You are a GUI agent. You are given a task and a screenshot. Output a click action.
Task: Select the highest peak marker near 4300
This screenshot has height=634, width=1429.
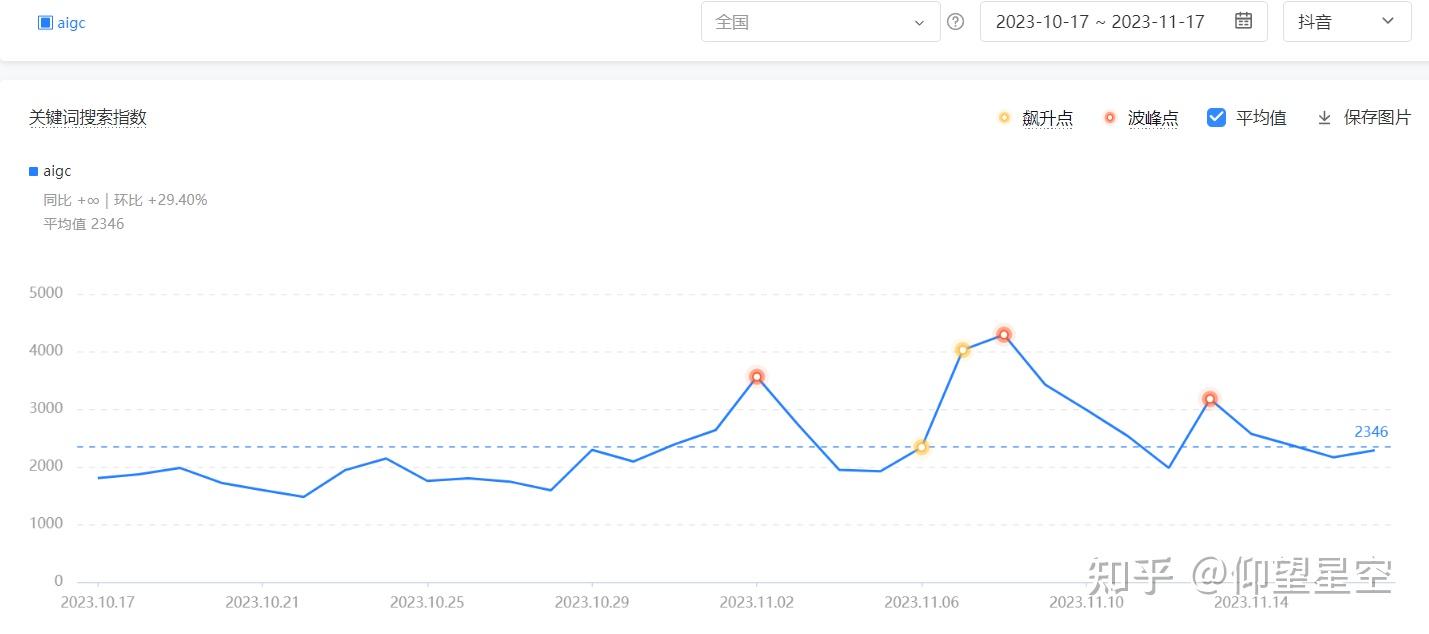click(1003, 335)
